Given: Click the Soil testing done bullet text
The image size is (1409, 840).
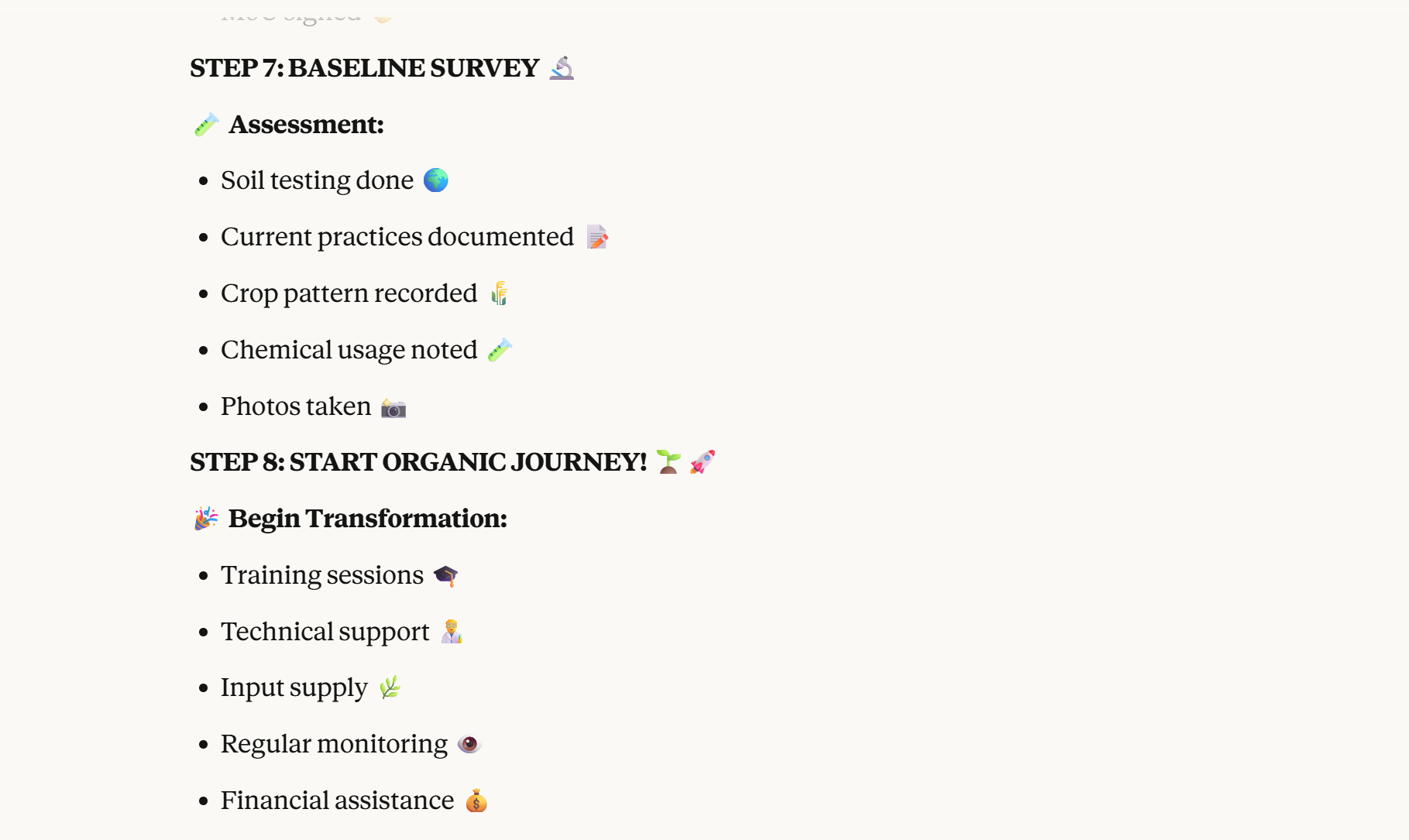Looking at the screenshot, I should (x=317, y=180).
